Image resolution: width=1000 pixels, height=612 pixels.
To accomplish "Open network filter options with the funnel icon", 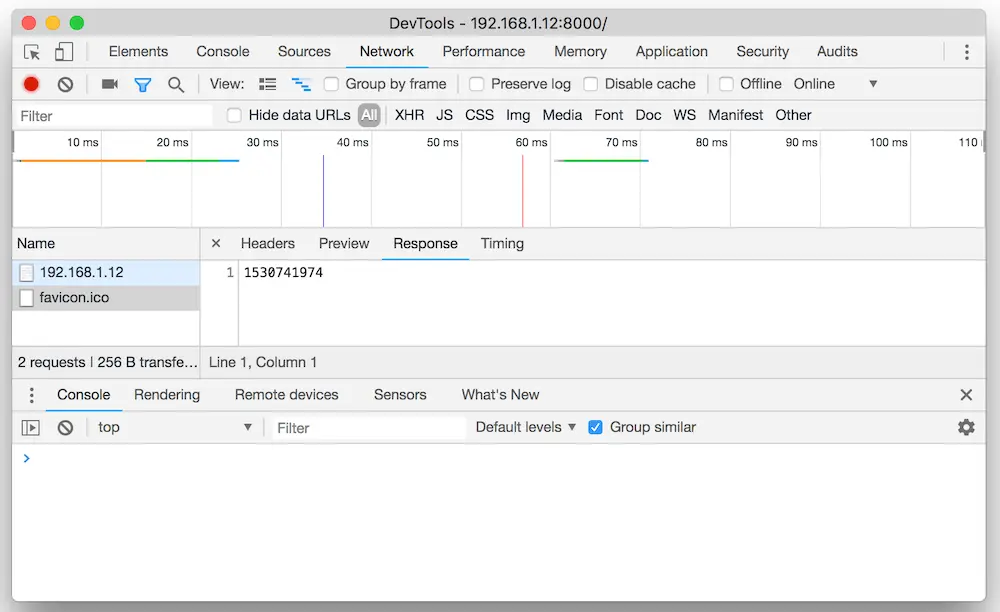I will (x=142, y=84).
